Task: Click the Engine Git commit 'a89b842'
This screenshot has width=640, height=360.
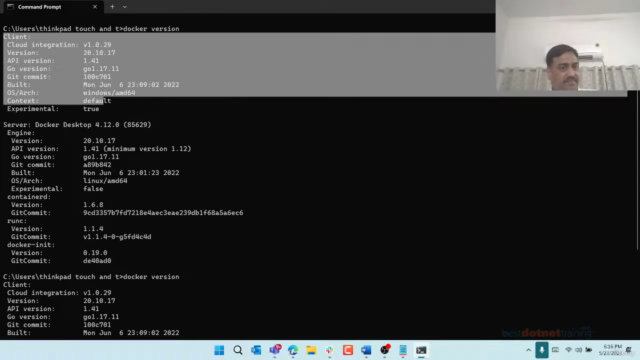Action: click(x=97, y=165)
